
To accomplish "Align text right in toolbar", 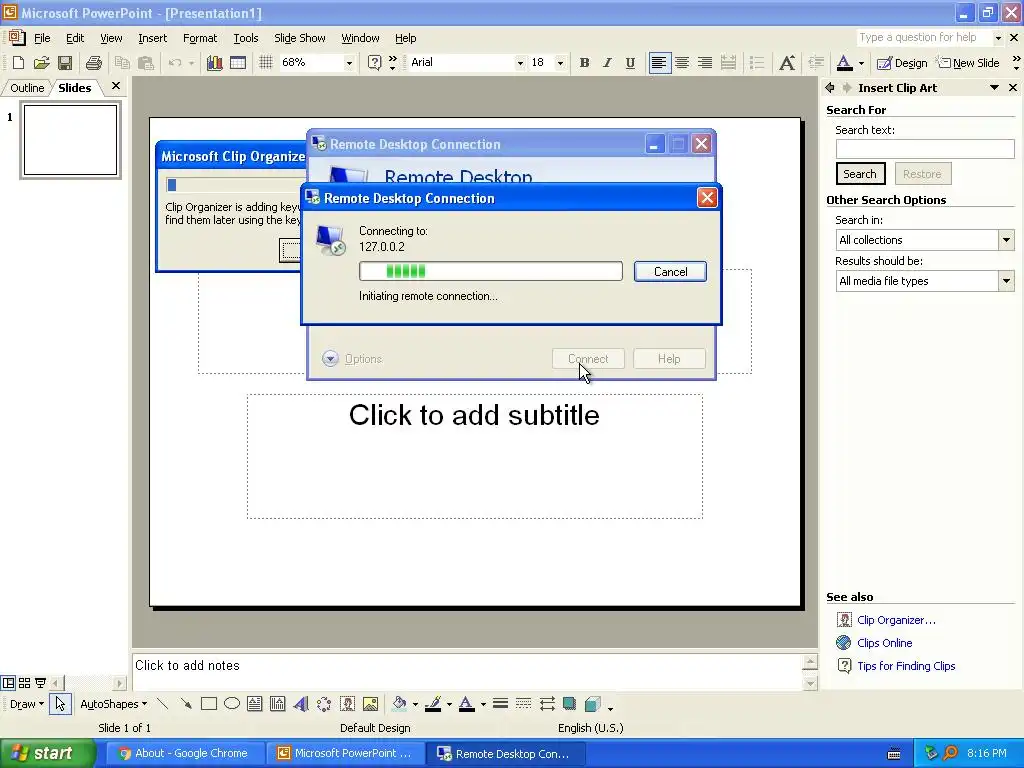I will (x=705, y=63).
